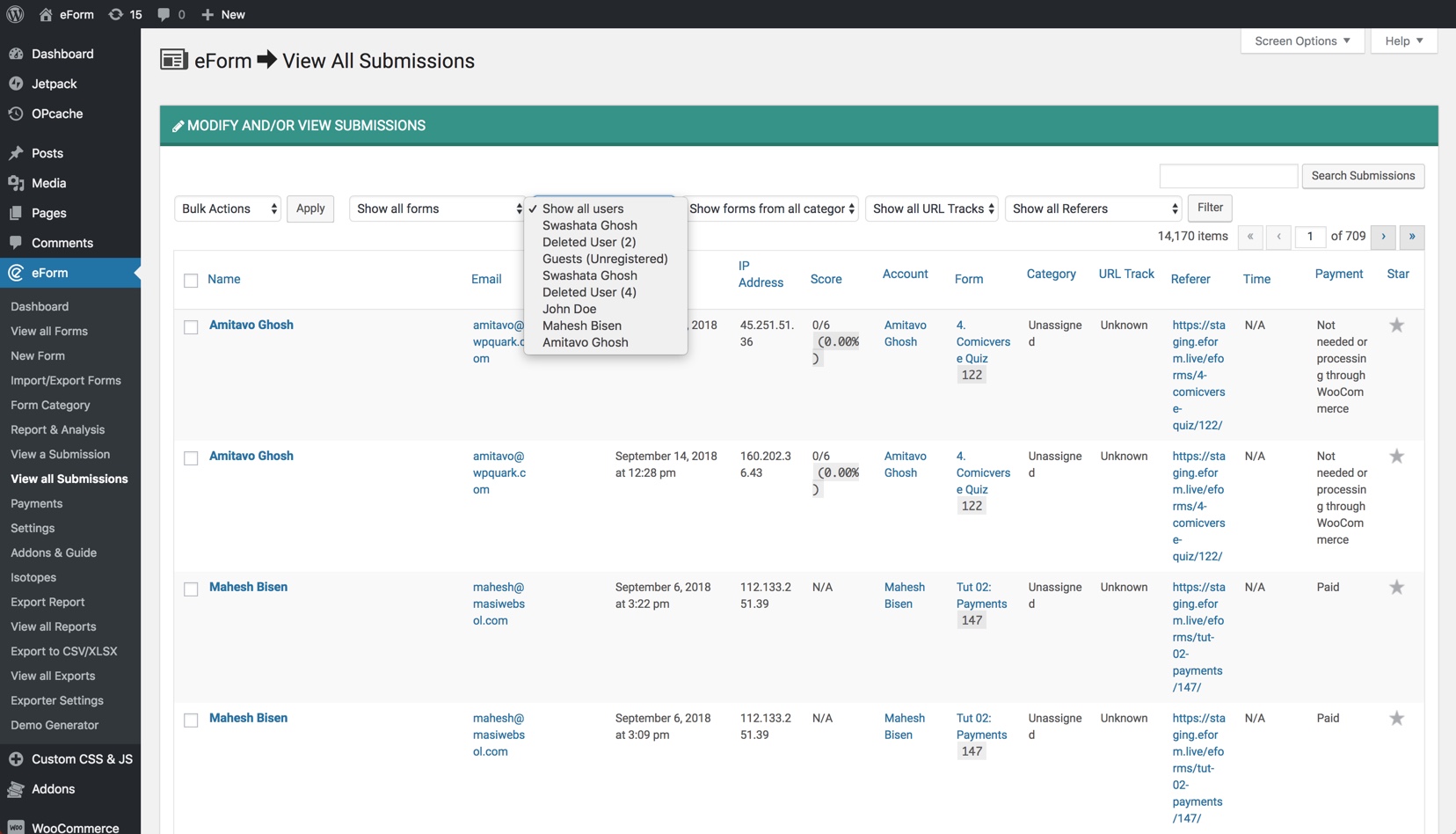
Task: Open the Show all URL Tracks dropdown
Action: [x=932, y=208]
